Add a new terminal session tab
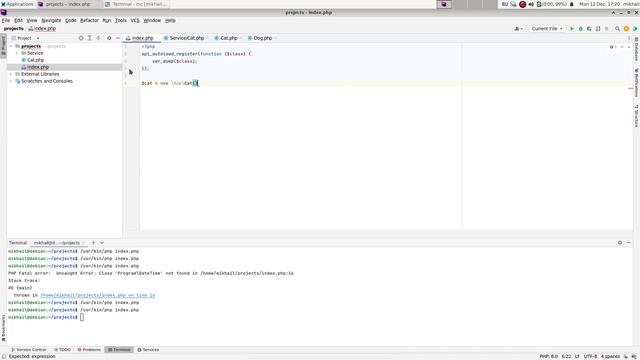Image resolution: width=640 pixels, height=360 pixels. coord(93,242)
